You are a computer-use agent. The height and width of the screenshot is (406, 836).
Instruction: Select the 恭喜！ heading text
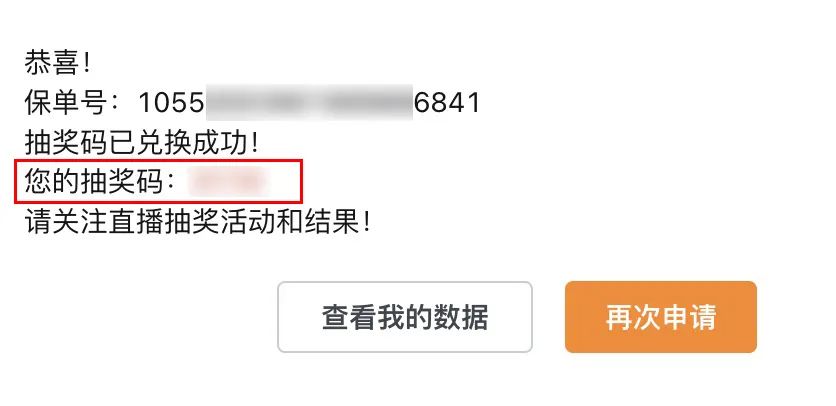pos(59,63)
